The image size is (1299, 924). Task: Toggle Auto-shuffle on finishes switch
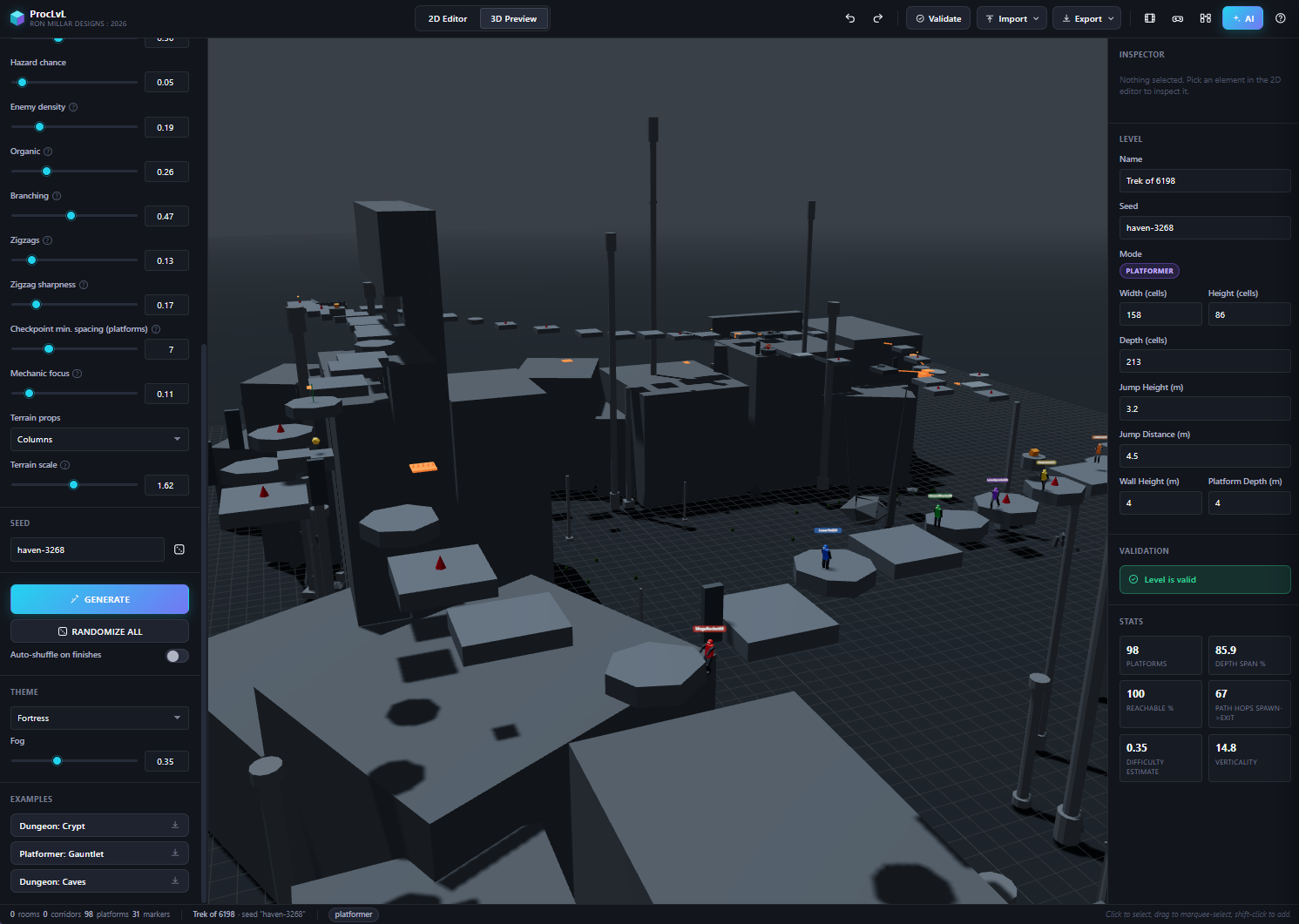coord(177,656)
